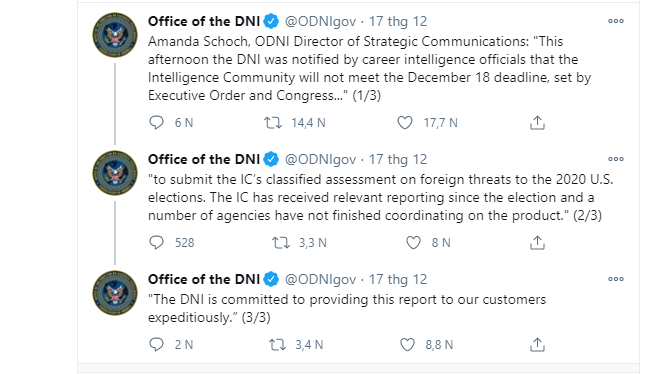Image resolution: width=650 pixels, height=374 pixels.
Task: Retweet the tweet marked (1/3)
Action: click(273, 123)
